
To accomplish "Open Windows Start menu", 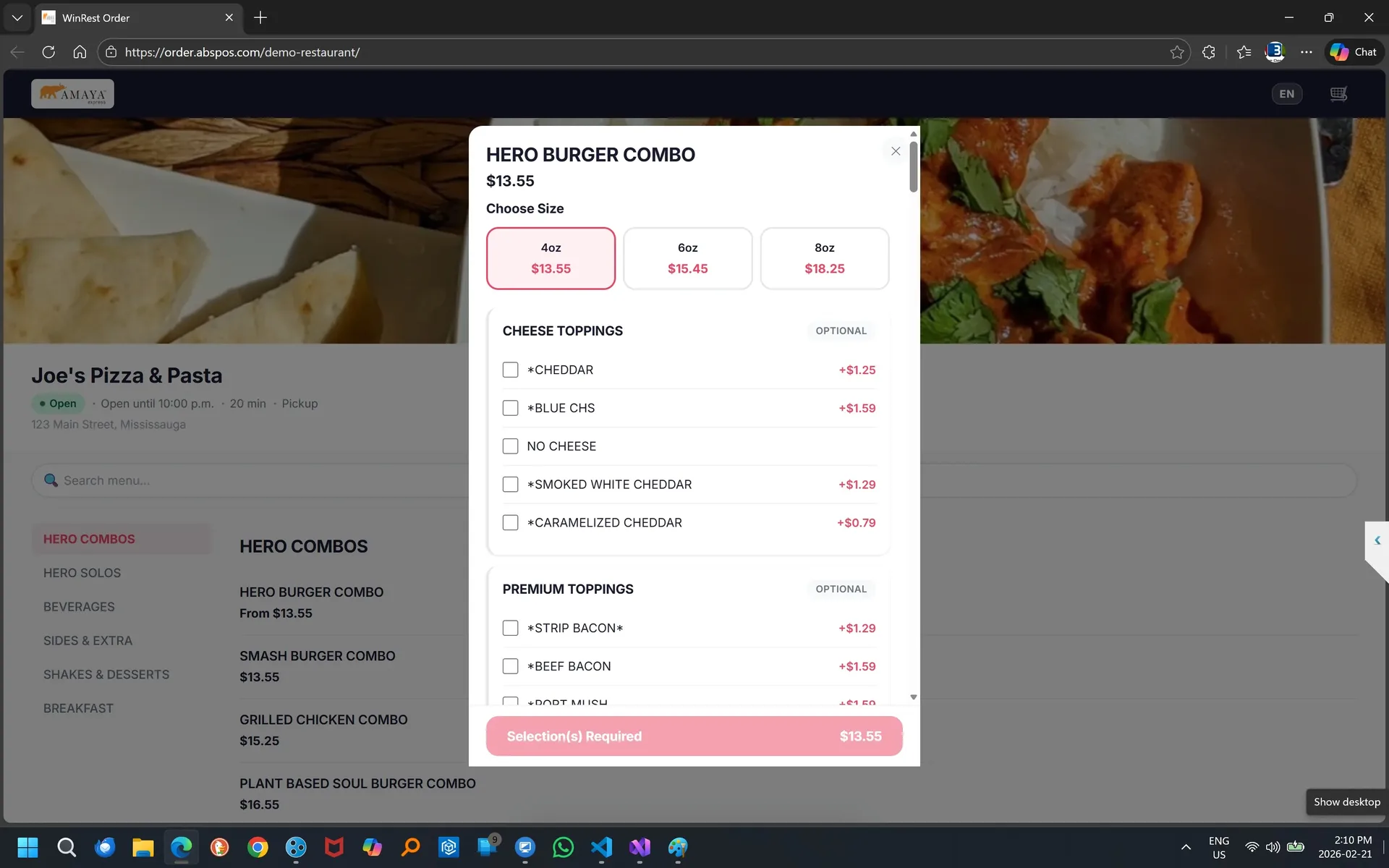I will pos(27,847).
